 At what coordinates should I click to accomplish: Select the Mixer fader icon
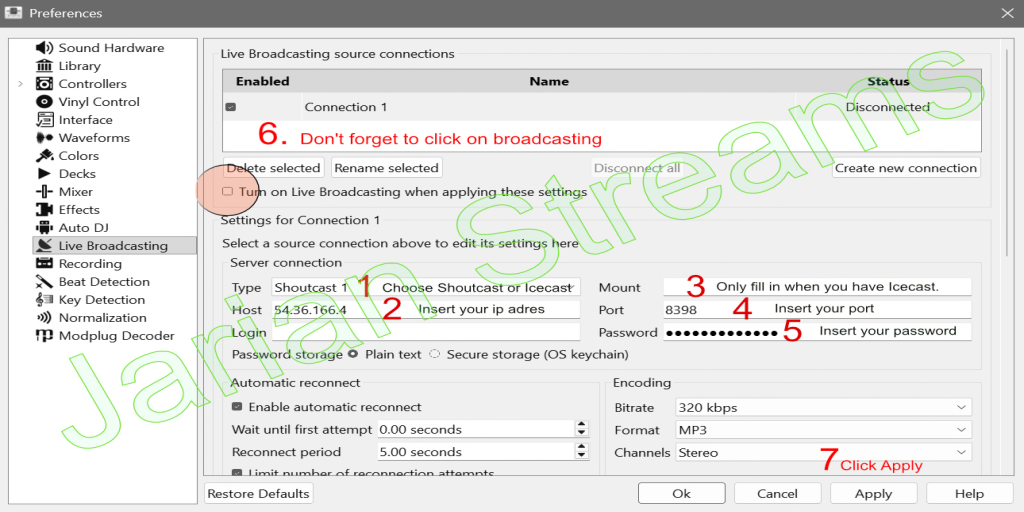(x=44, y=192)
